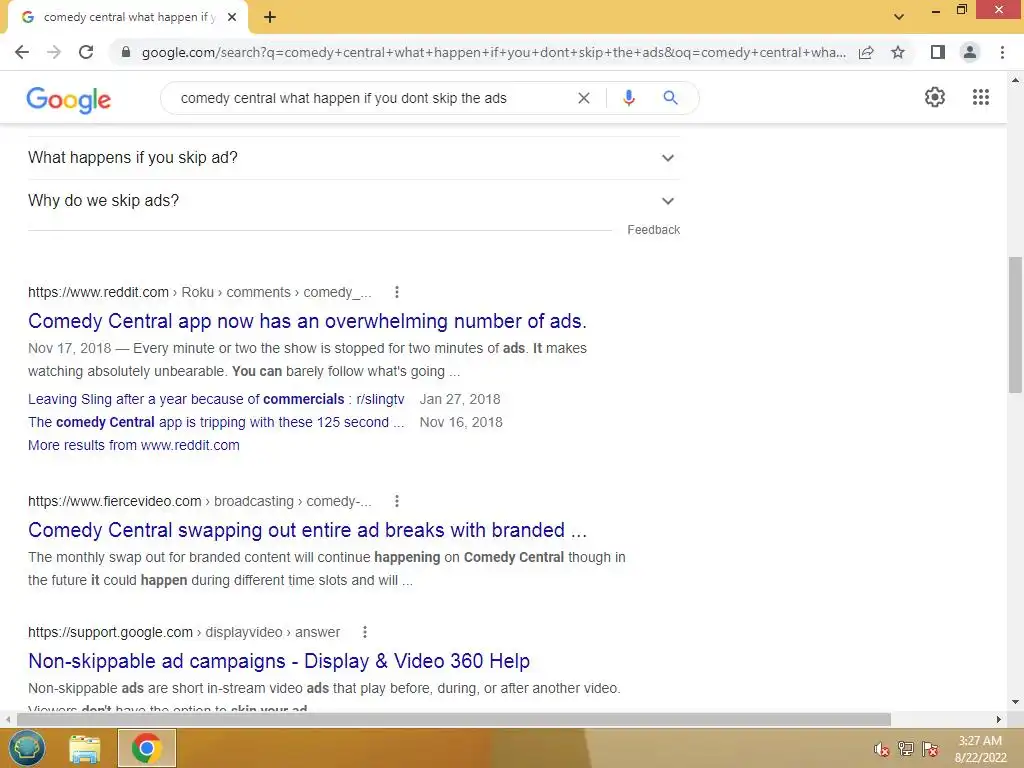Click the fiercevideo.com URL breadcrumb
This screenshot has height=768, width=1024.
199,501
